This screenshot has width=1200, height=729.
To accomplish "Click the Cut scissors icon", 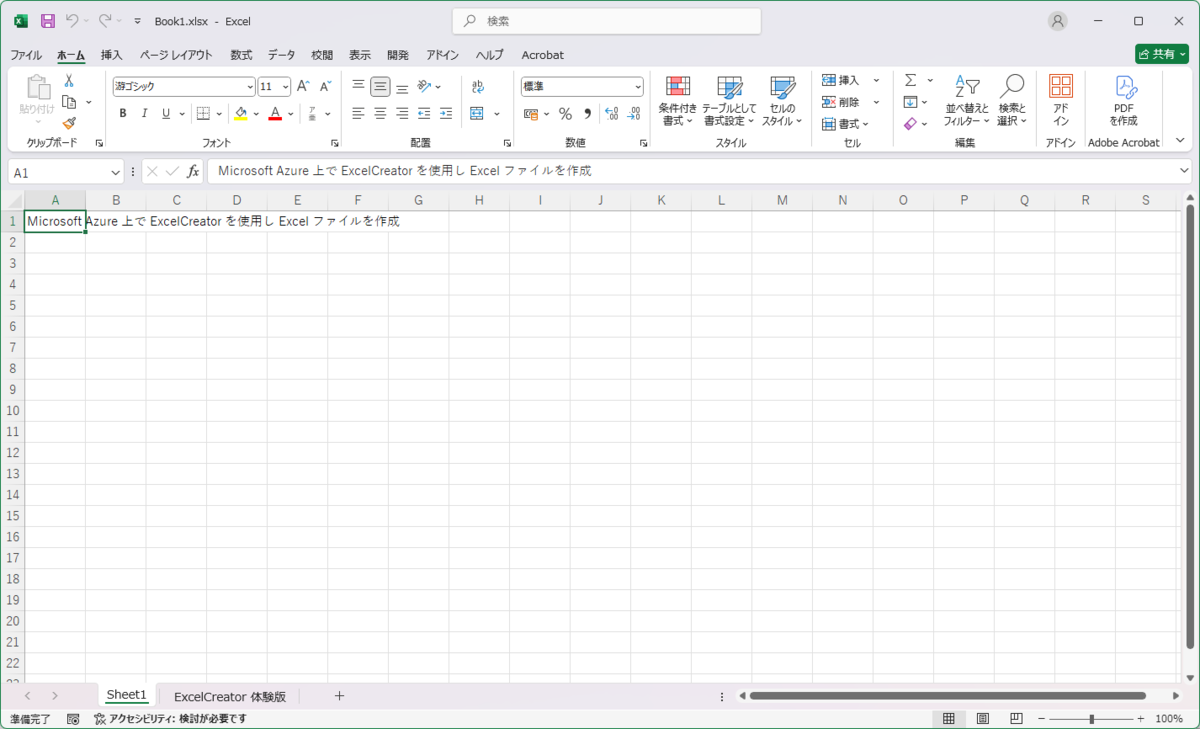I will pyautogui.click(x=69, y=81).
